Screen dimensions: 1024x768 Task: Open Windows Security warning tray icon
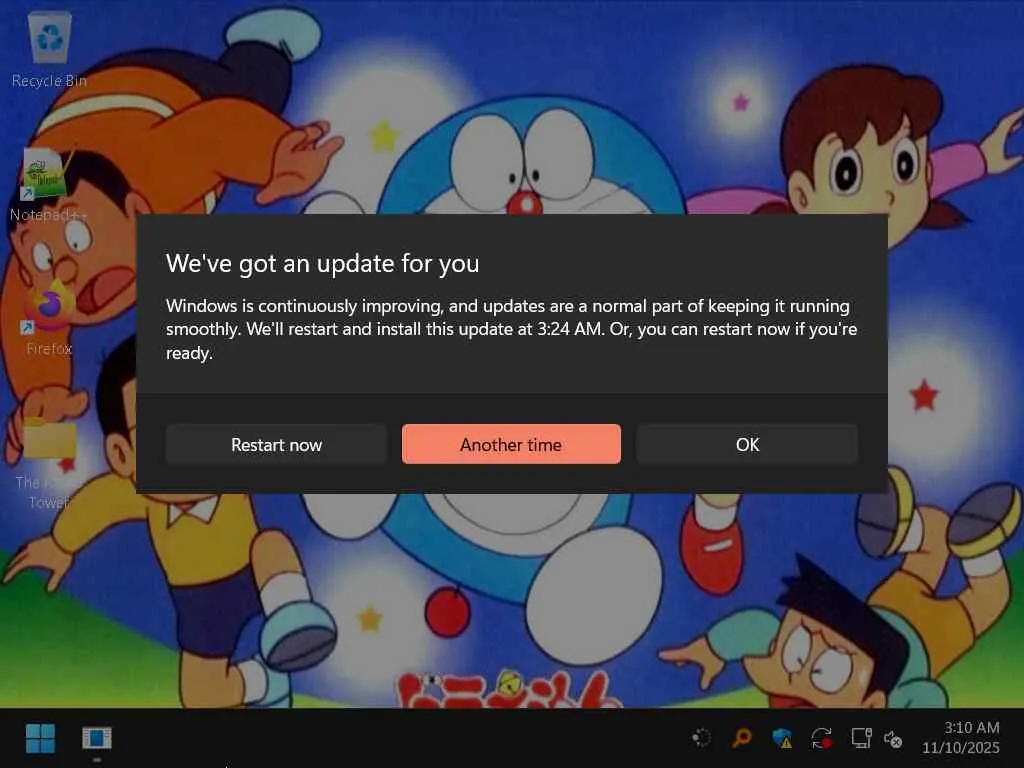pyautogui.click(x=782, y=738)
